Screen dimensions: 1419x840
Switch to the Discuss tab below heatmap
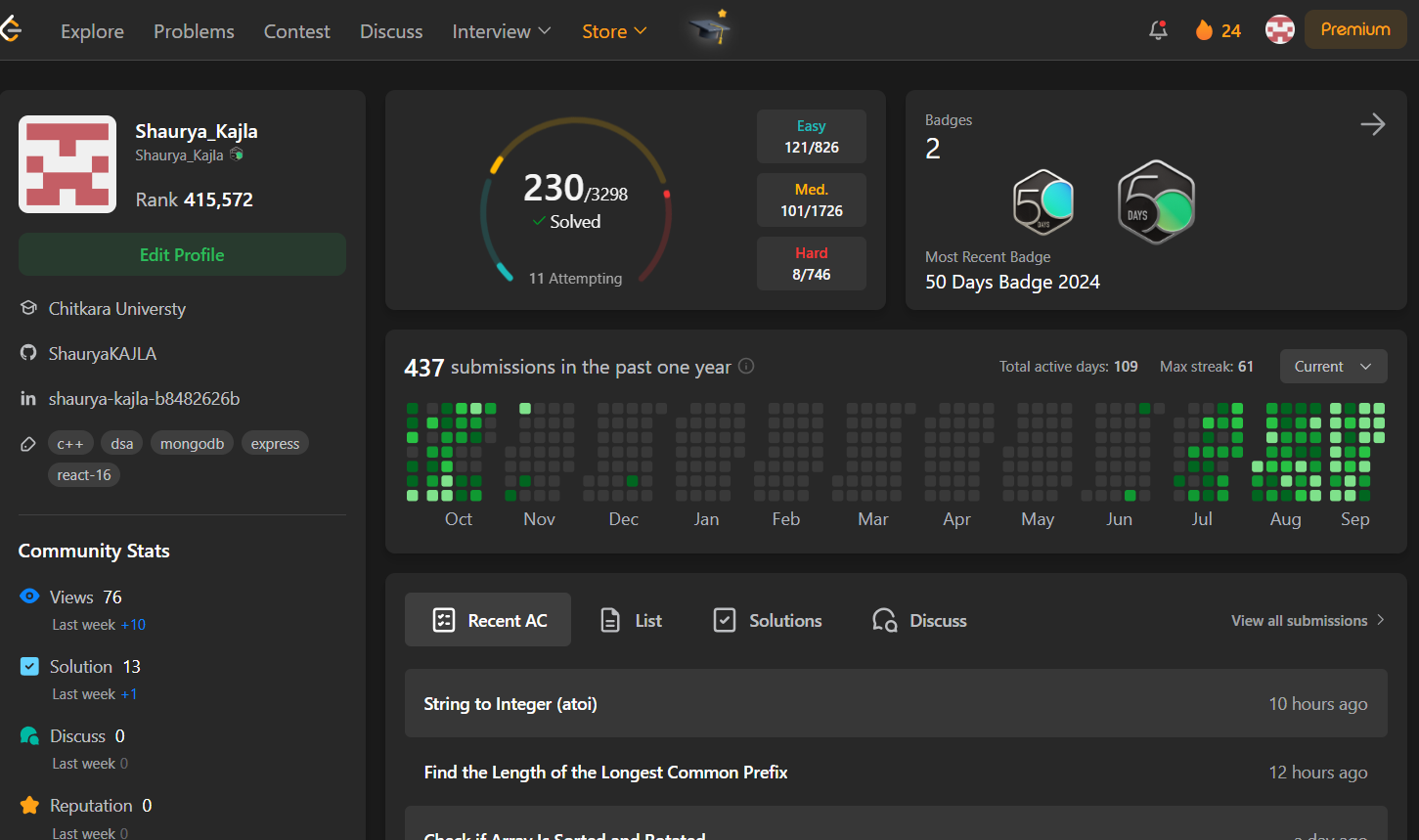click(919, 620)
